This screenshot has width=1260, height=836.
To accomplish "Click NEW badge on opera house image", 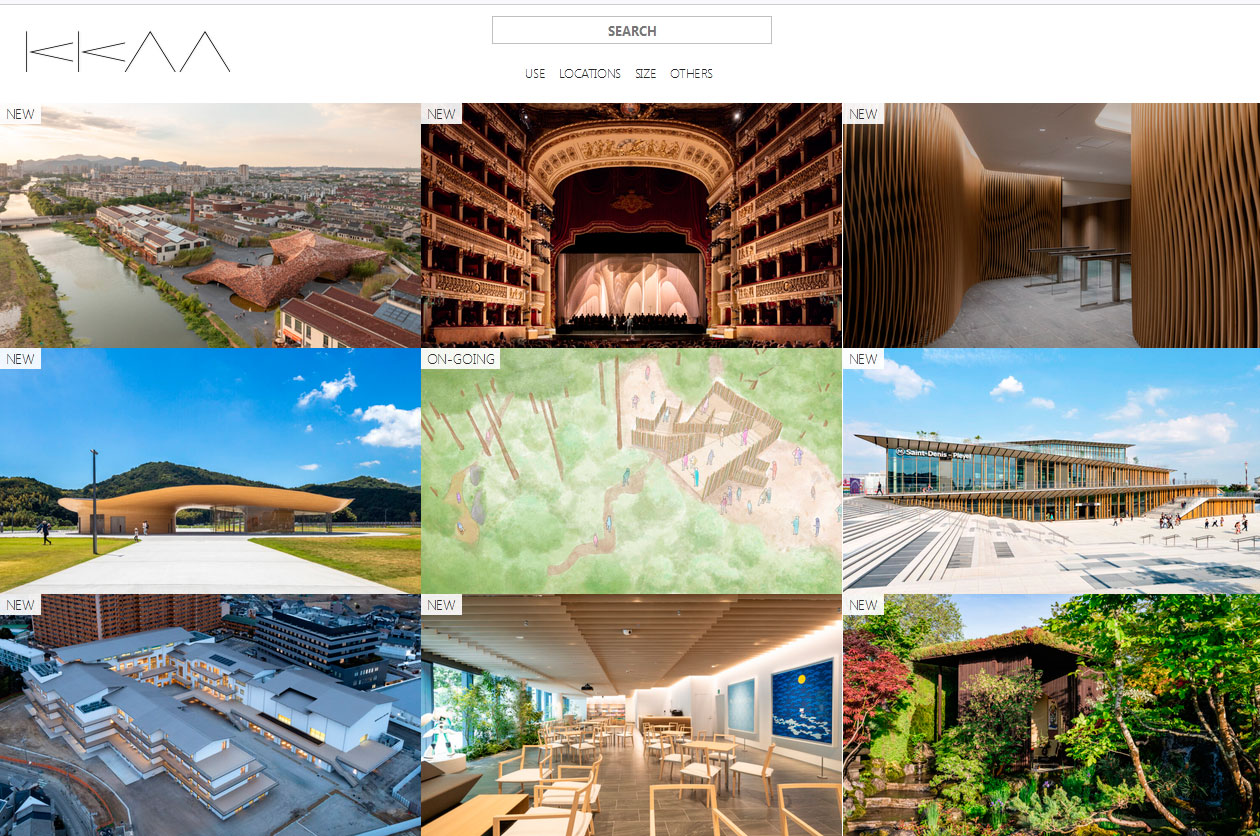I will 441,114.
